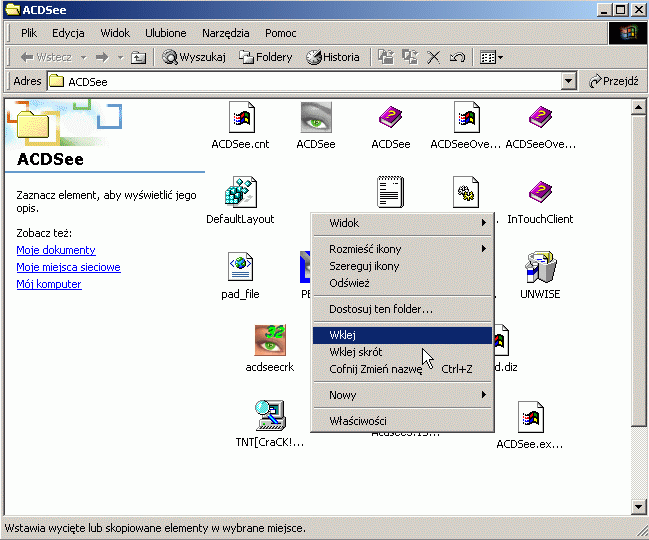Select the UNWISE uninstaller icon
Viewport: 649px width, 540px height.
coord(540,267)
